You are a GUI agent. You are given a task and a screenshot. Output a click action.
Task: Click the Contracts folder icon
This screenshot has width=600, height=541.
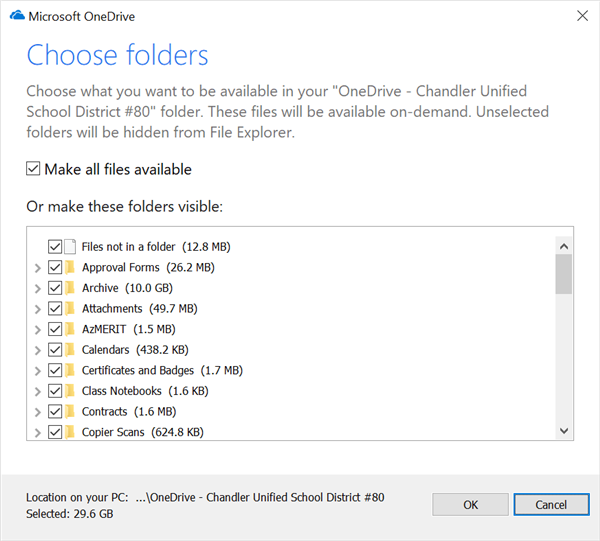[70, 412]
